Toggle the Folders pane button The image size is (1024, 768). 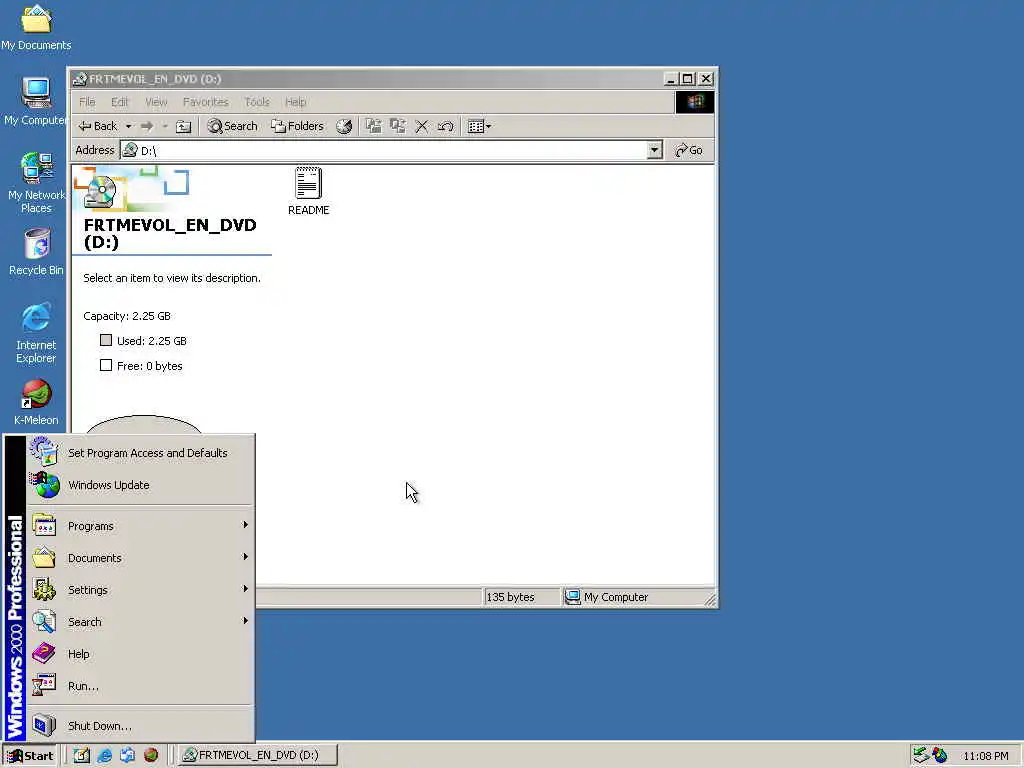coord(297,126)
